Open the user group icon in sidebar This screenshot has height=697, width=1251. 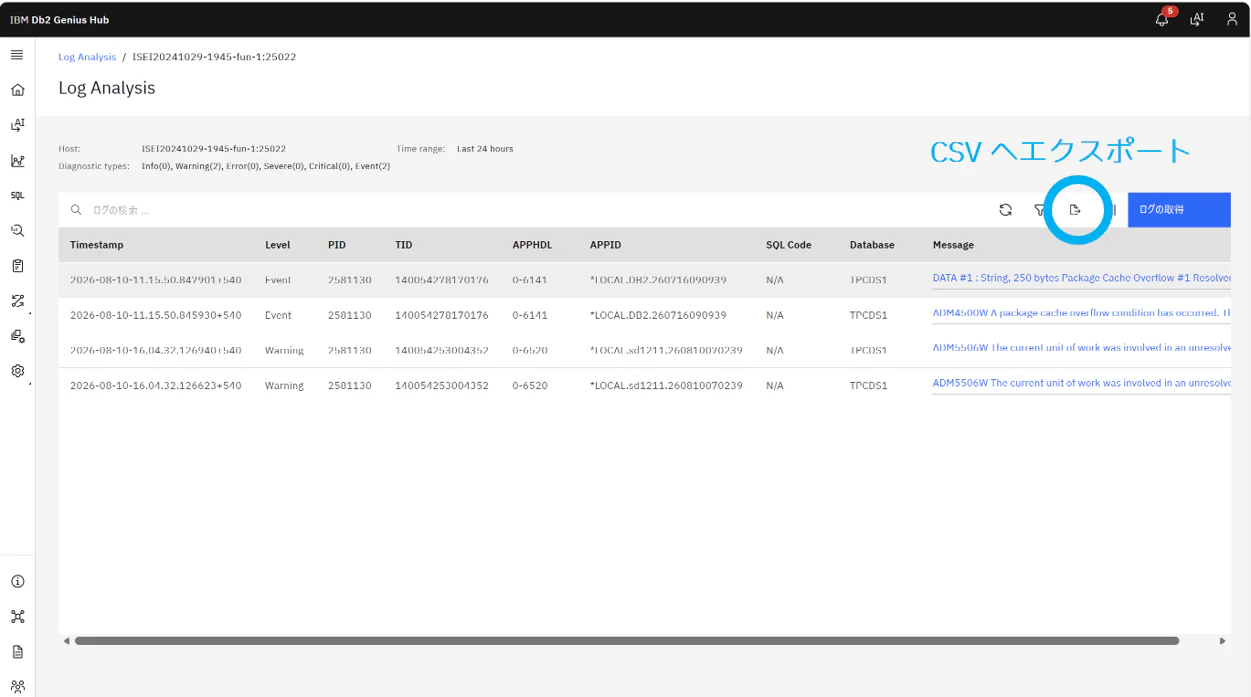point(17,686)
